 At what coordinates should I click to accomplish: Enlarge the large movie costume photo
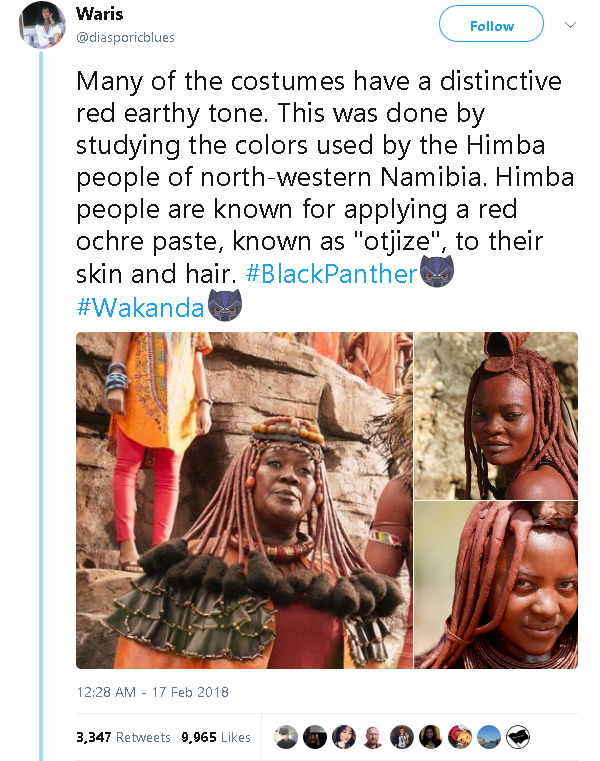[x=243, y=500]
